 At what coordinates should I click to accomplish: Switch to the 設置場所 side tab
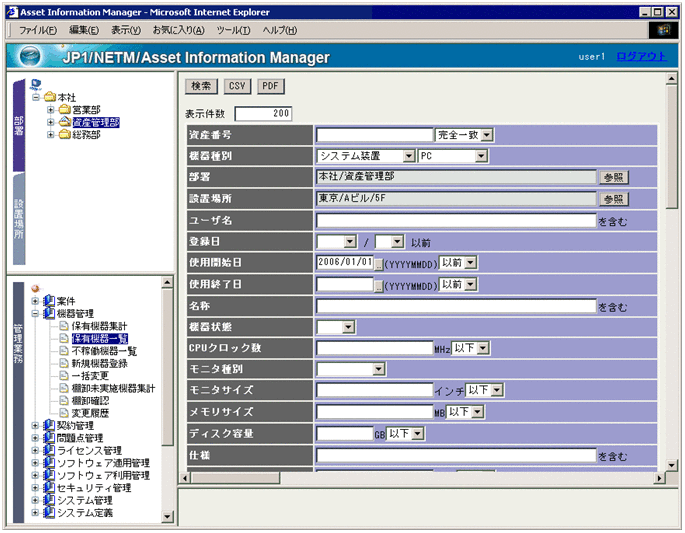click(18, 219)
